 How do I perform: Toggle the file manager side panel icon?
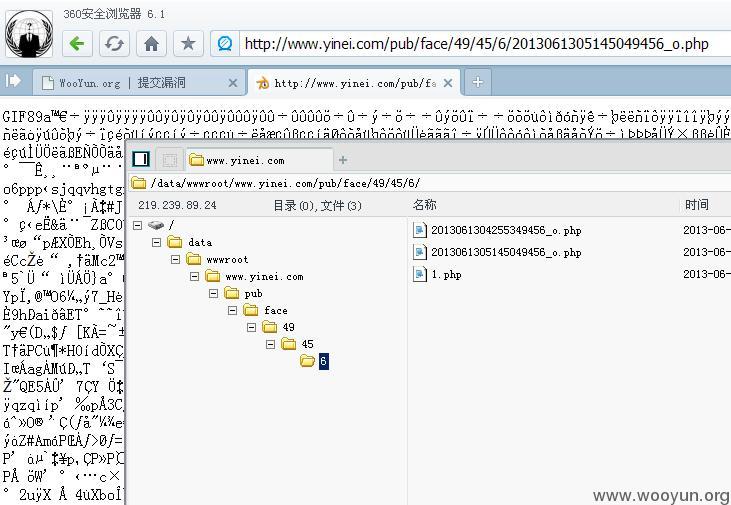(140, 159)
